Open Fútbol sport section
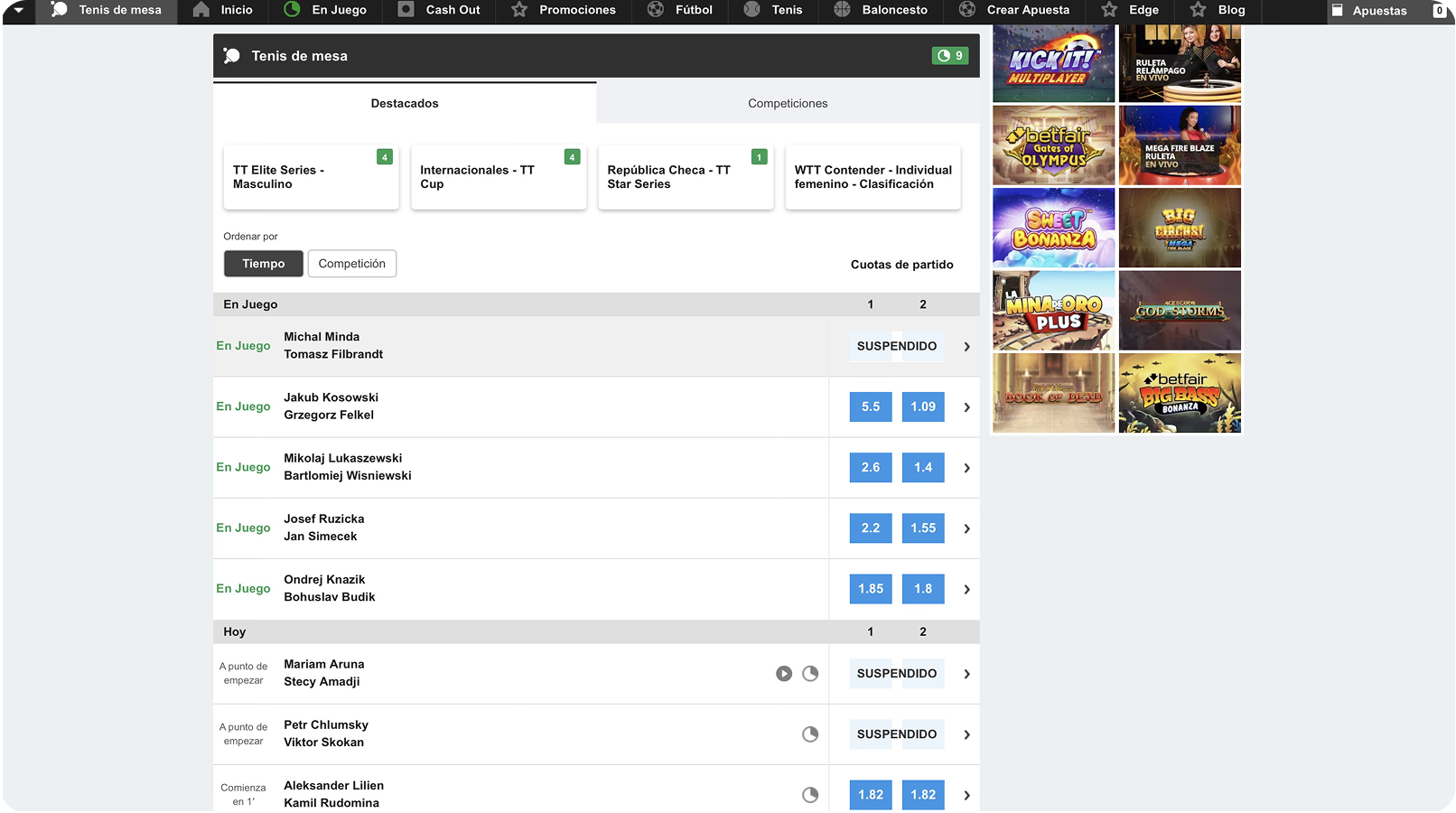 [x=680, y=10]
